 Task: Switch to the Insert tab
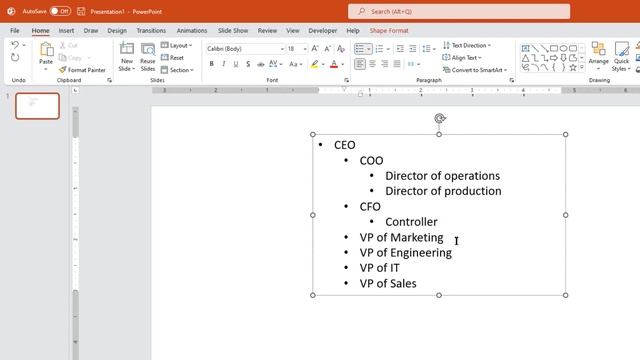pyautogui.click(x=66, y=31)
